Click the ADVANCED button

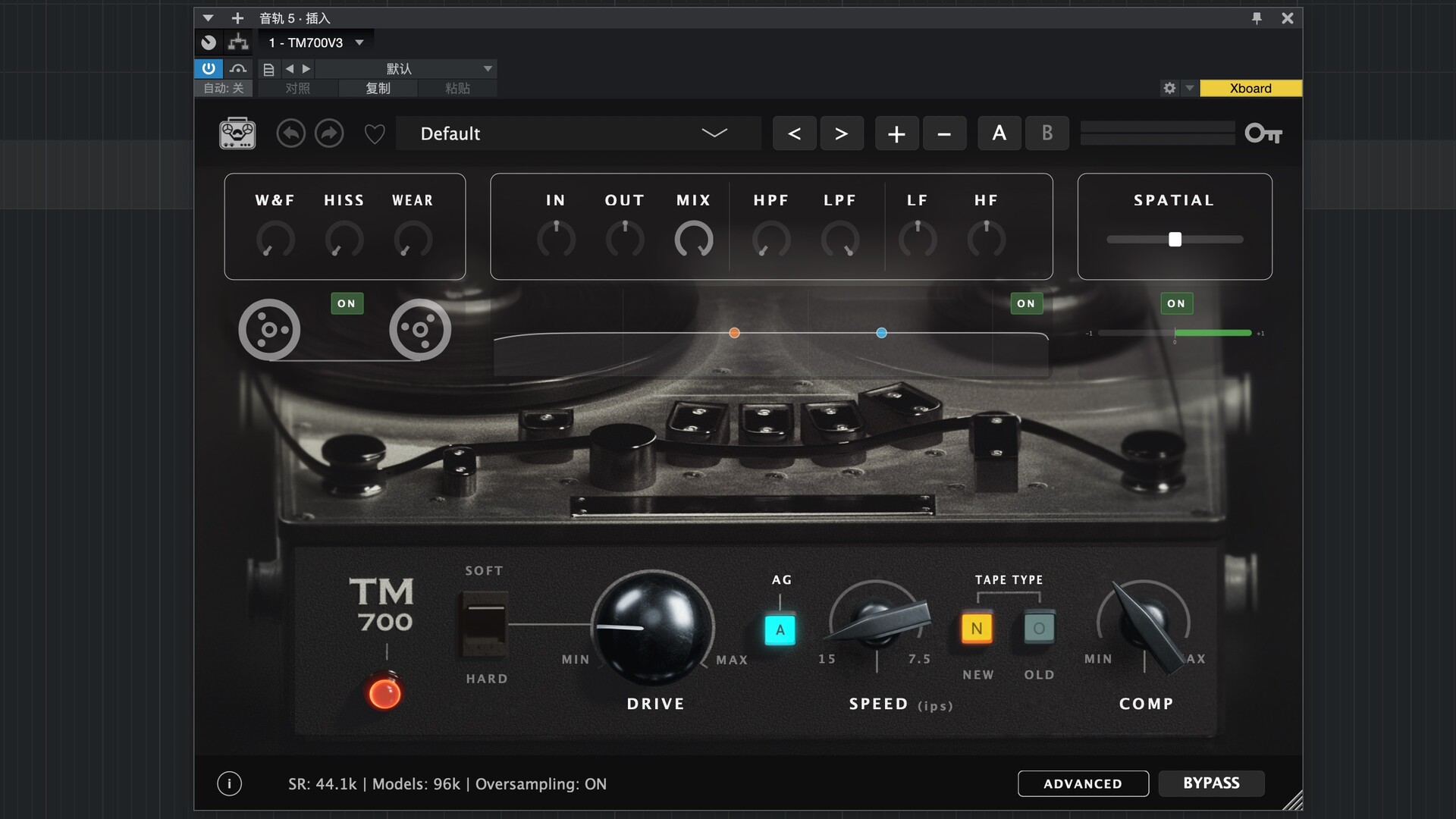click(1082, 783)
